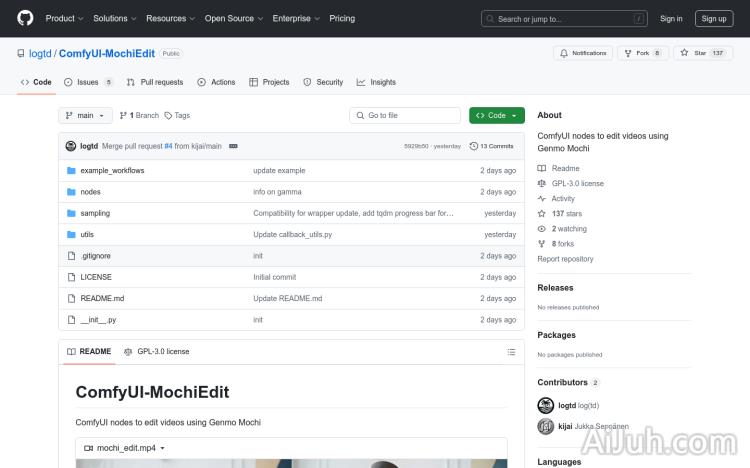750x468 pixels.
Task: Expand the main branch selector
Action: pyautogui.click(x=84, y=116)
